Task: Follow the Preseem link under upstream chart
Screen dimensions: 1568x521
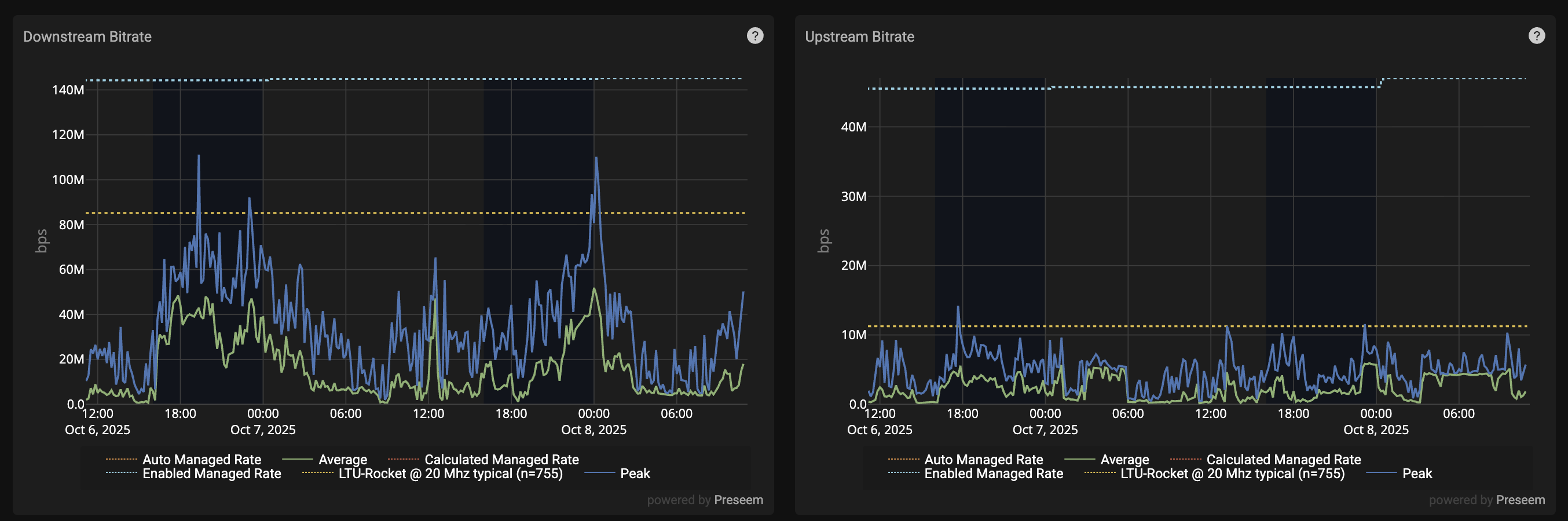Action: coord(1520,500)
